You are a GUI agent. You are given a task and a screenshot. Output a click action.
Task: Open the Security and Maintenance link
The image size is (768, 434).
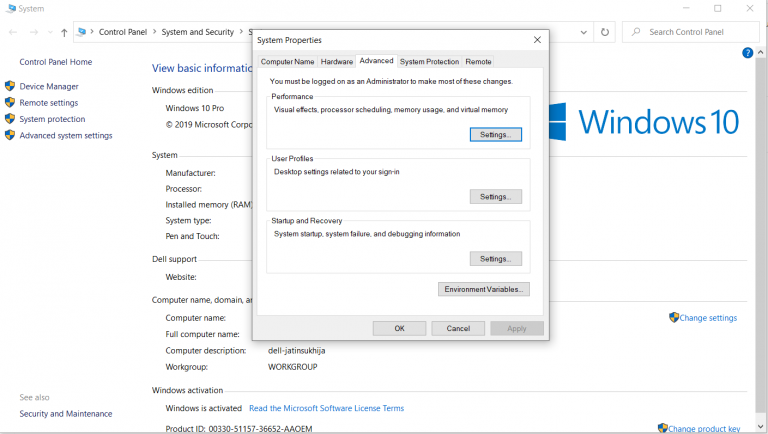tap(66, 413)
